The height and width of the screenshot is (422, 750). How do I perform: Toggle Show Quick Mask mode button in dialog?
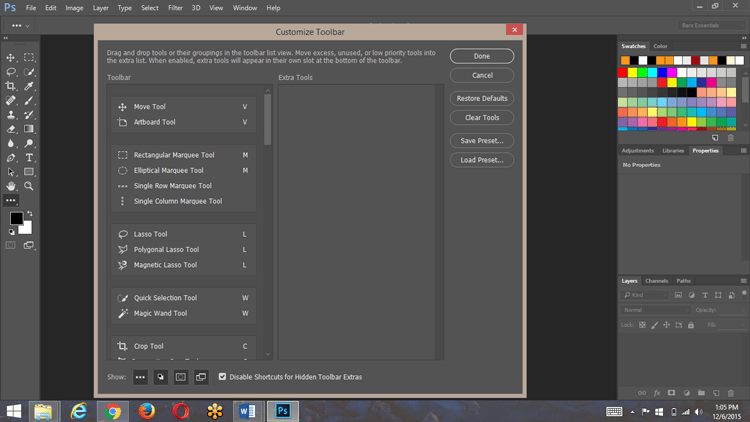[181, 377]
